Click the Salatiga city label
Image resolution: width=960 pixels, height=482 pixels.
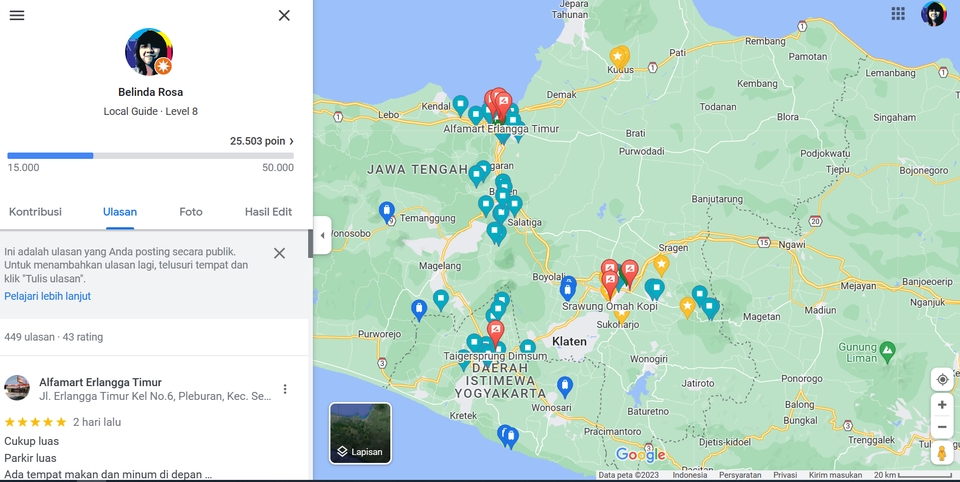[525, 222]
